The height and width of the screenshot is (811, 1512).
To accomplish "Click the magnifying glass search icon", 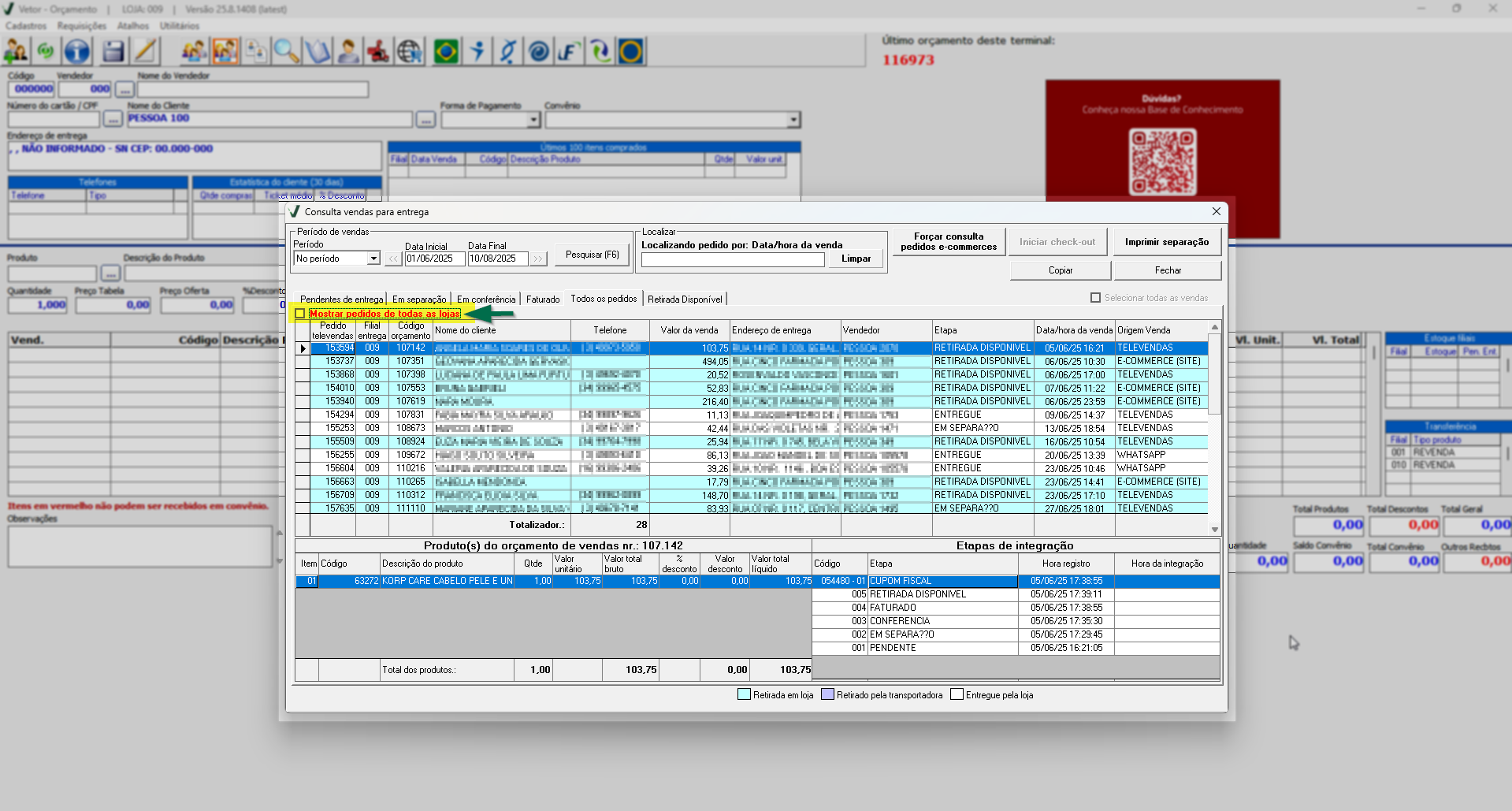I will 286,52.
